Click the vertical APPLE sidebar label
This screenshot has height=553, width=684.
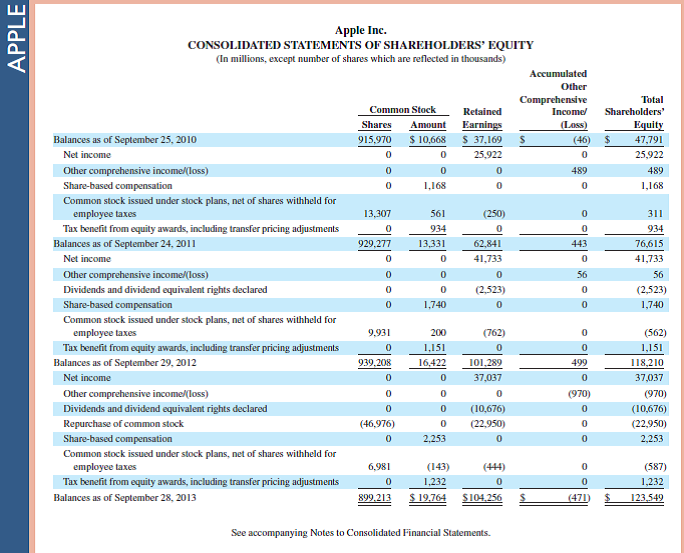[17, 38]
